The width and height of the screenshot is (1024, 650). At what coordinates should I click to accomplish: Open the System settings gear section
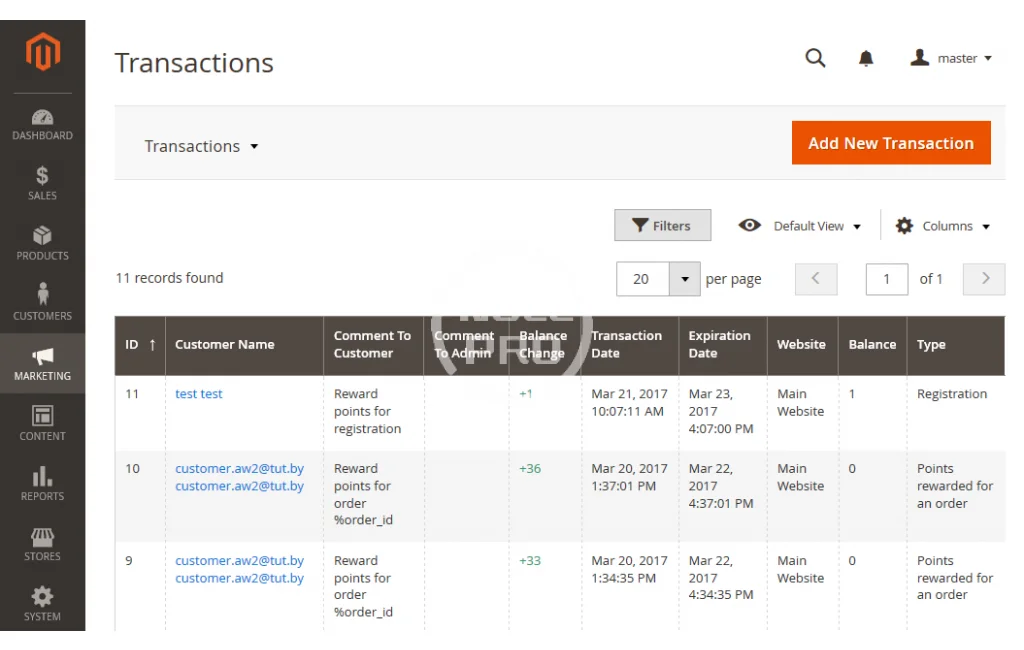42,604
